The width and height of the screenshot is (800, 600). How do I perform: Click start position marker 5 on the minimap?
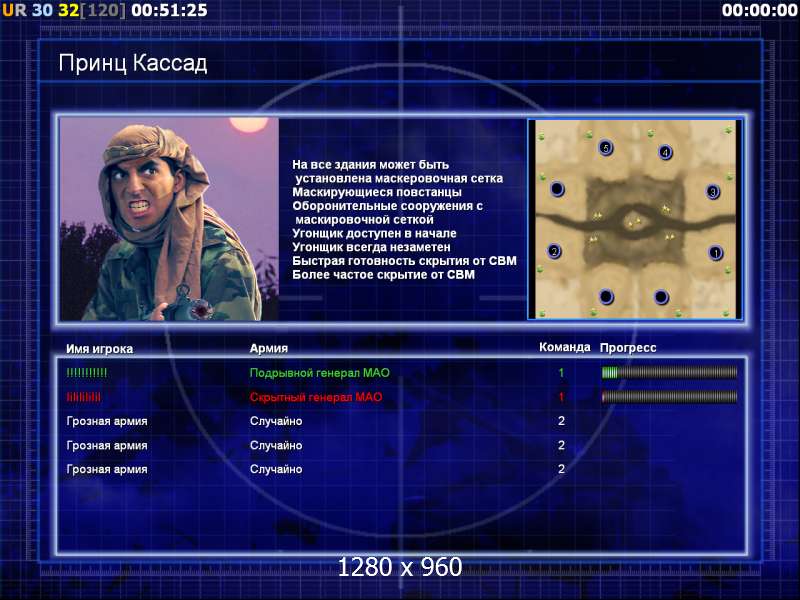tap(606, 148)
